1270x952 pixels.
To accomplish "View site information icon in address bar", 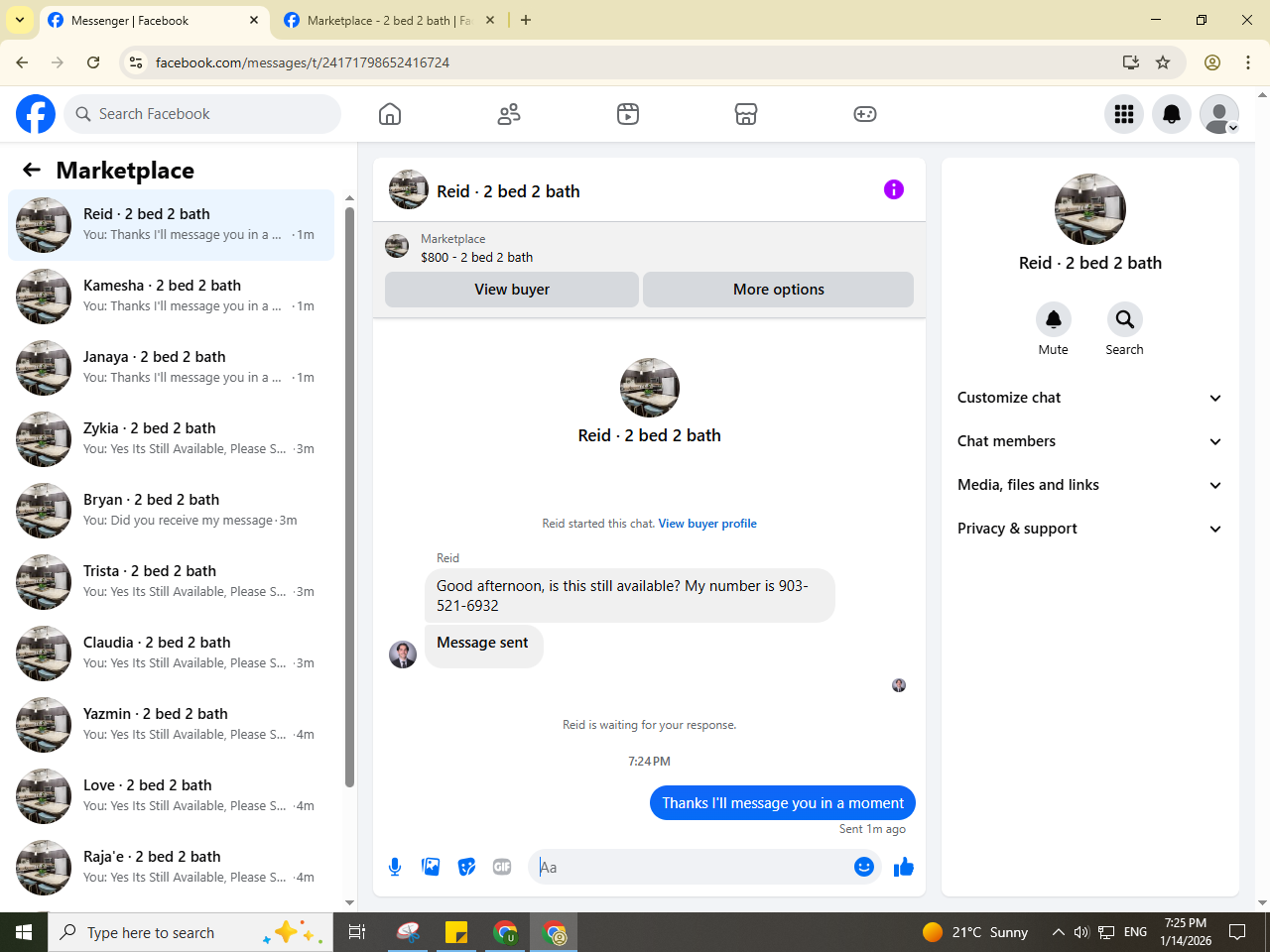I will pos(136,62).
